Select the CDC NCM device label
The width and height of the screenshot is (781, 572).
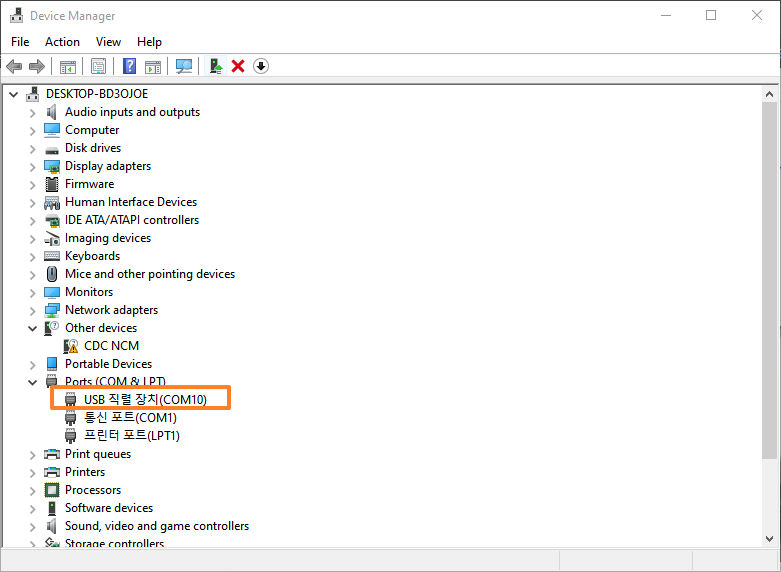111,346
